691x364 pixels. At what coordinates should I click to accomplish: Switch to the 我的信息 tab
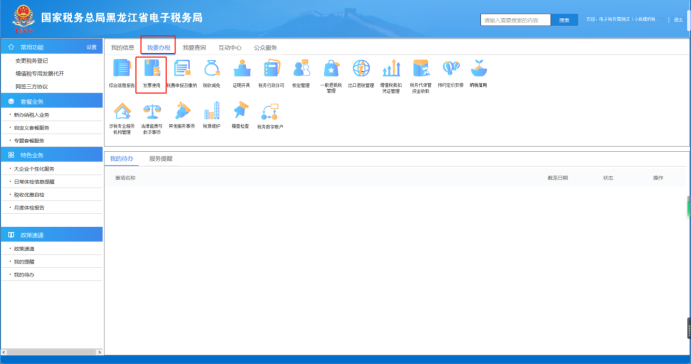123,48
